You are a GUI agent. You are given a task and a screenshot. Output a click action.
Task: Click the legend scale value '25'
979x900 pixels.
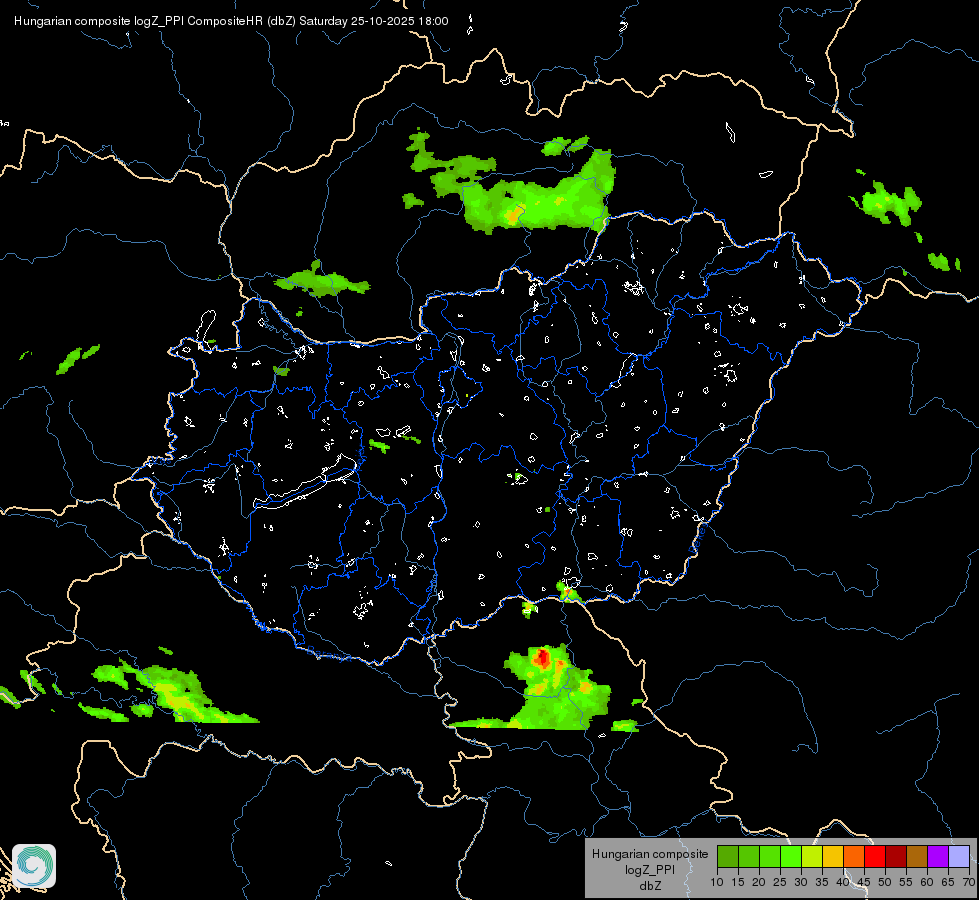780,882
